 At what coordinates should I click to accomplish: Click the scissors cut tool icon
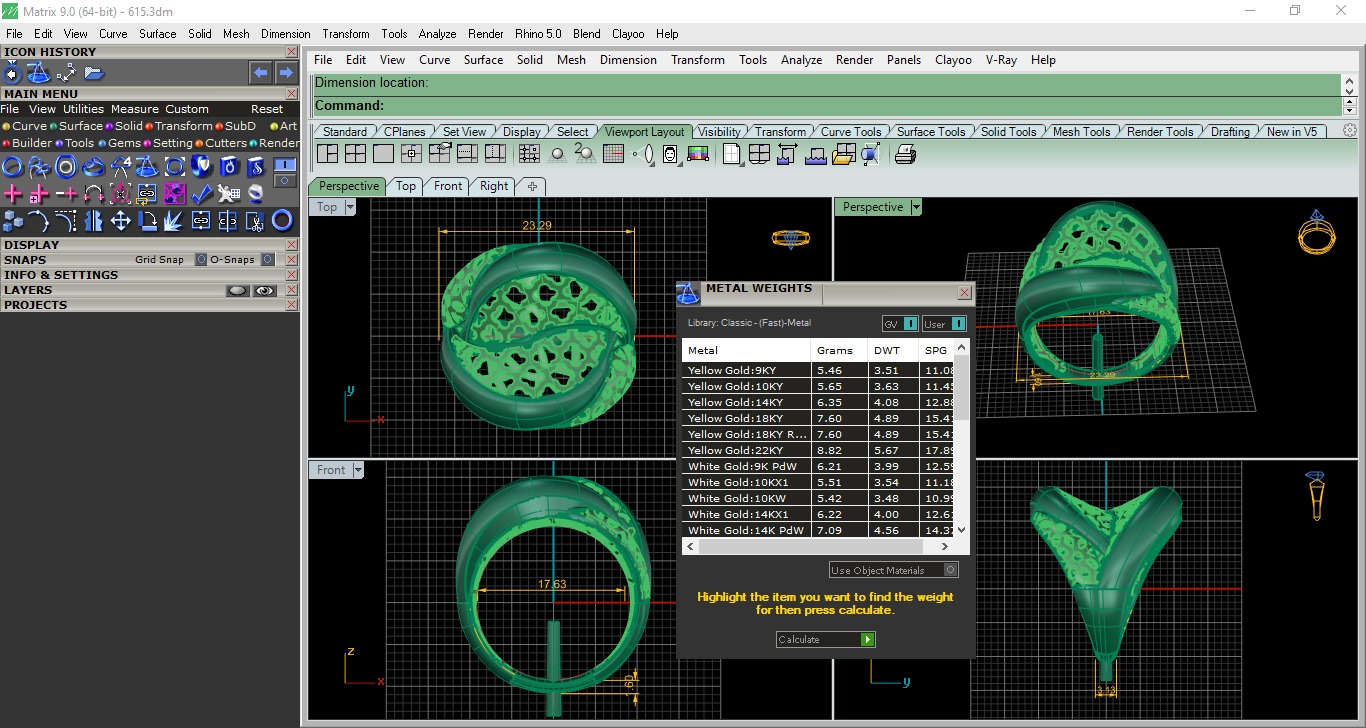point(255,221)
